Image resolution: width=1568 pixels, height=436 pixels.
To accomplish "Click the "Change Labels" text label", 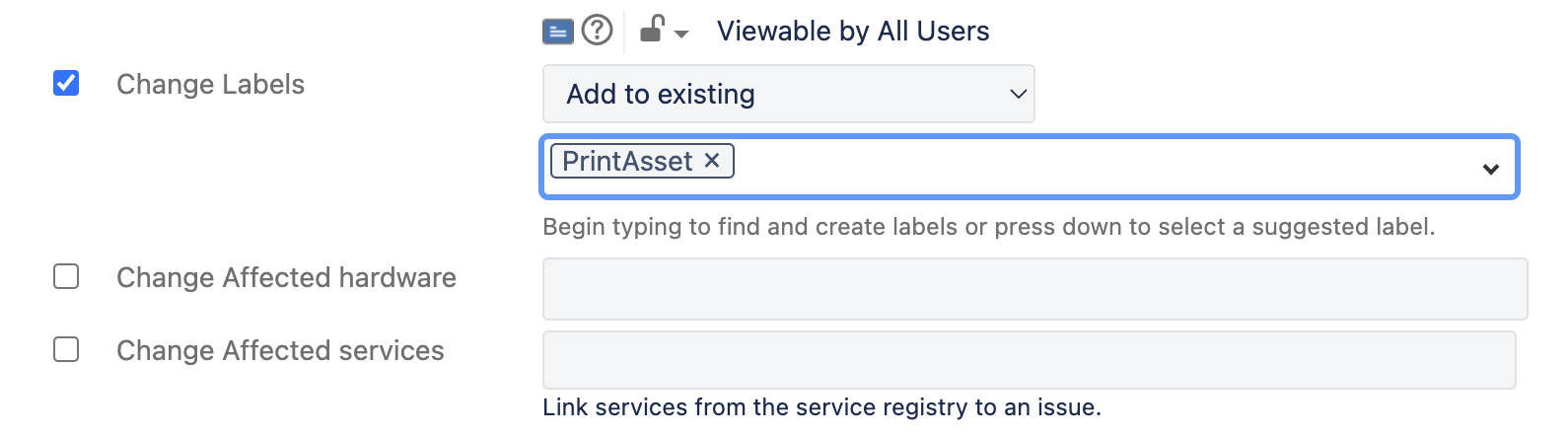I will click(210, 85).
